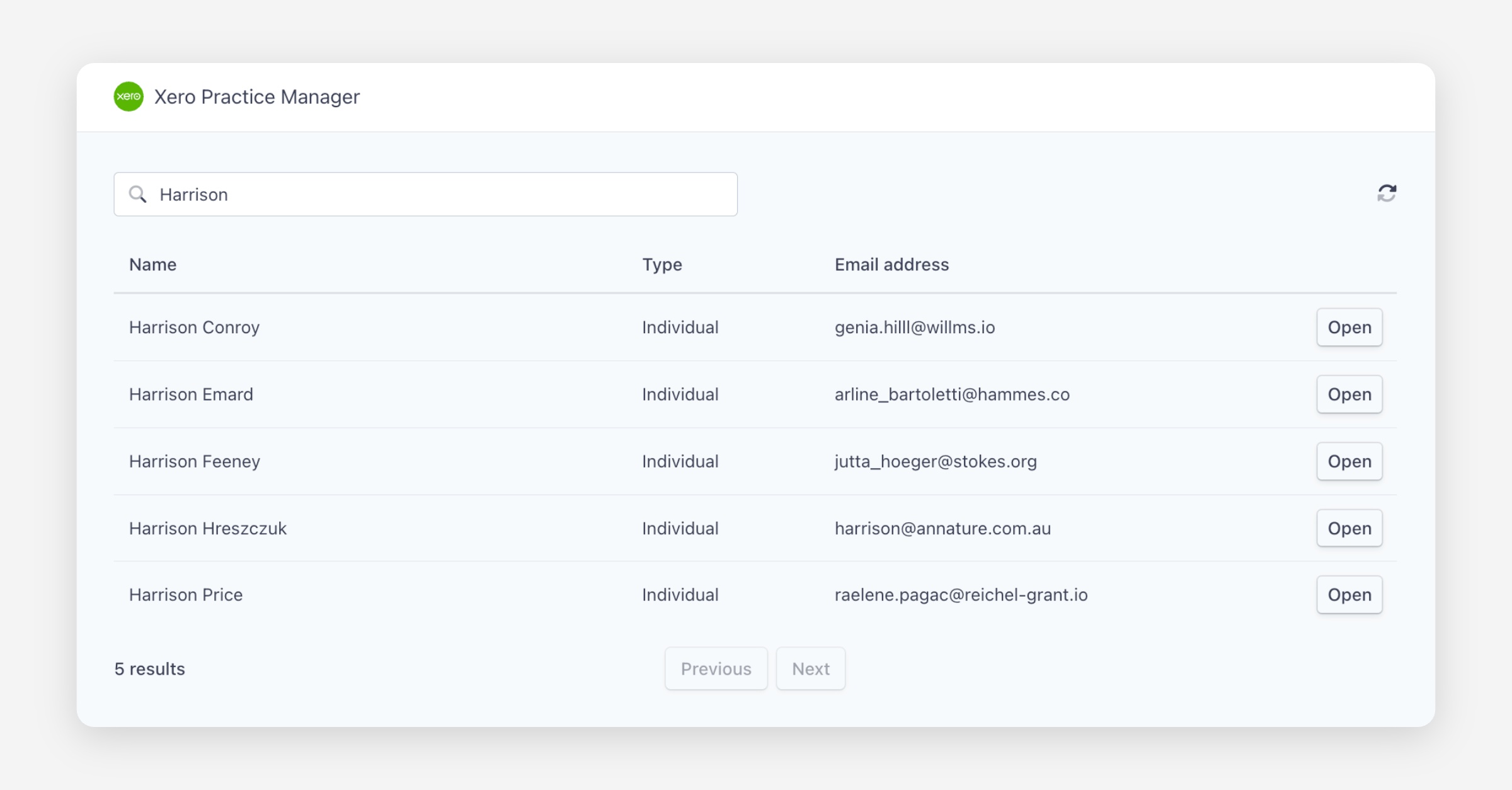Click the 5 results count label
Image resolution: width=1512 pixels, height=790 pixels.
coord(150,669)
